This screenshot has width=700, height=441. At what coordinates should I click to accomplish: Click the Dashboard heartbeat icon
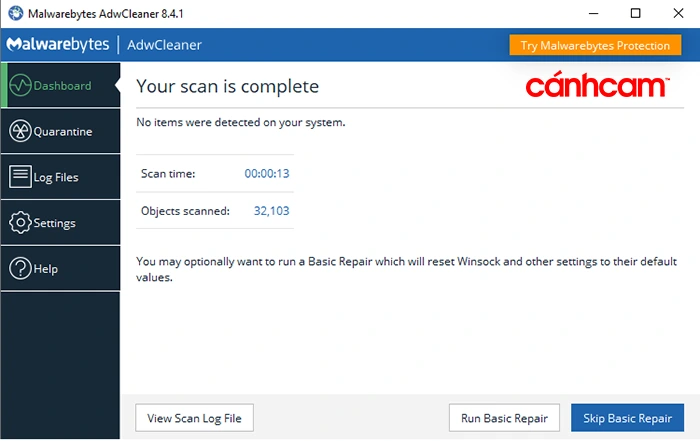pyautogui.click(x=21, y=85)
